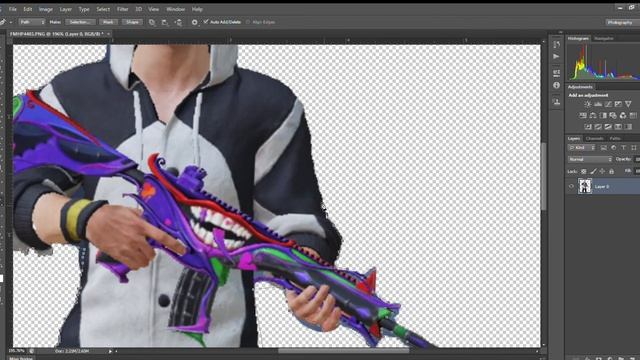Add a Vibrance adjustment

628,104
